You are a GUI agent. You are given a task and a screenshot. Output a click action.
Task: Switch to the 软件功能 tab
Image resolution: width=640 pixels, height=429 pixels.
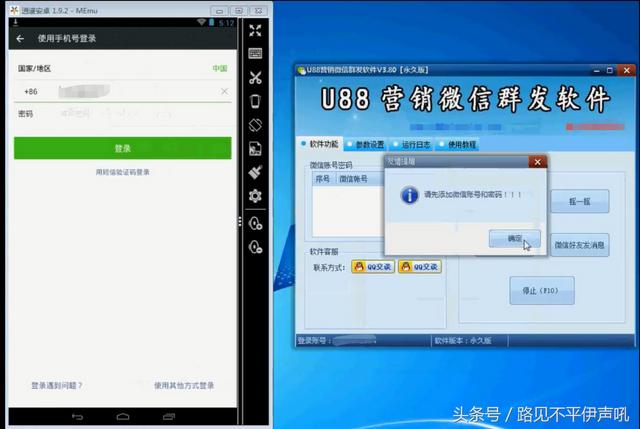pyautogui.click(x=320, y=144)
